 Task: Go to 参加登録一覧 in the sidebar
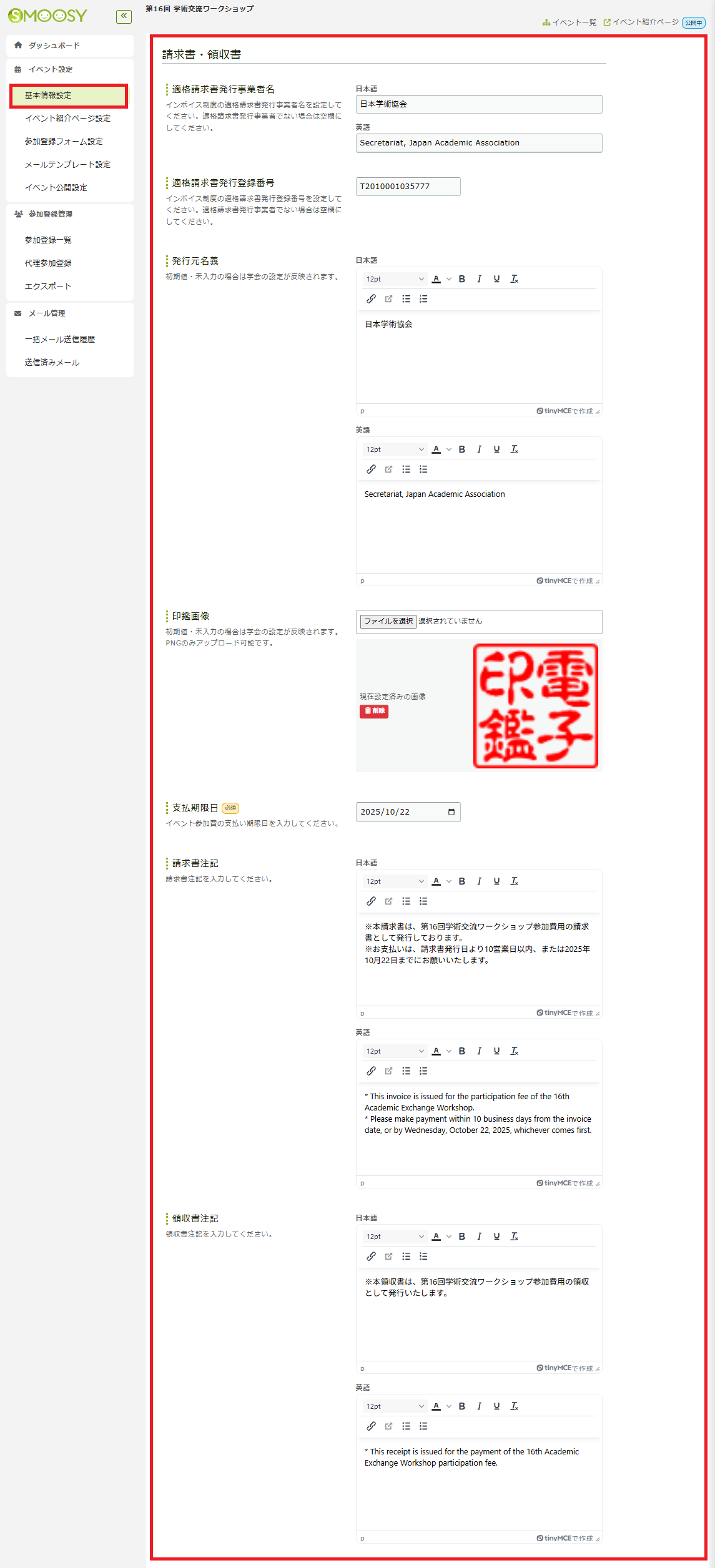coord(48,240)
